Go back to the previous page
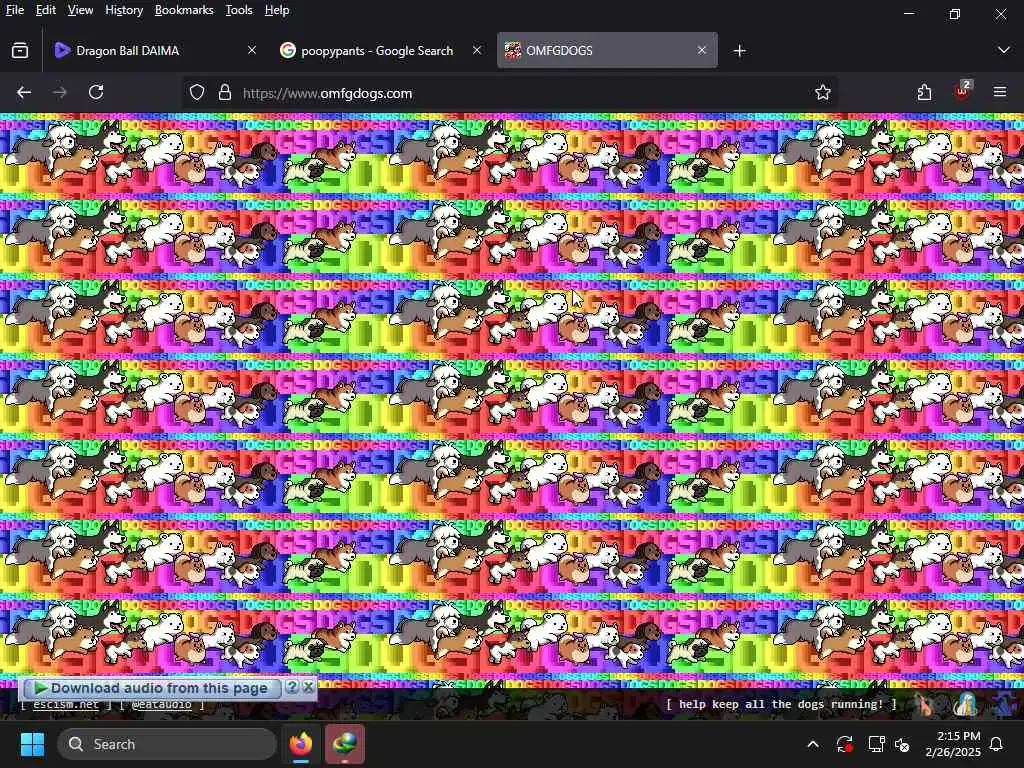The image size is (1024, 768). [x=24, y=92]
